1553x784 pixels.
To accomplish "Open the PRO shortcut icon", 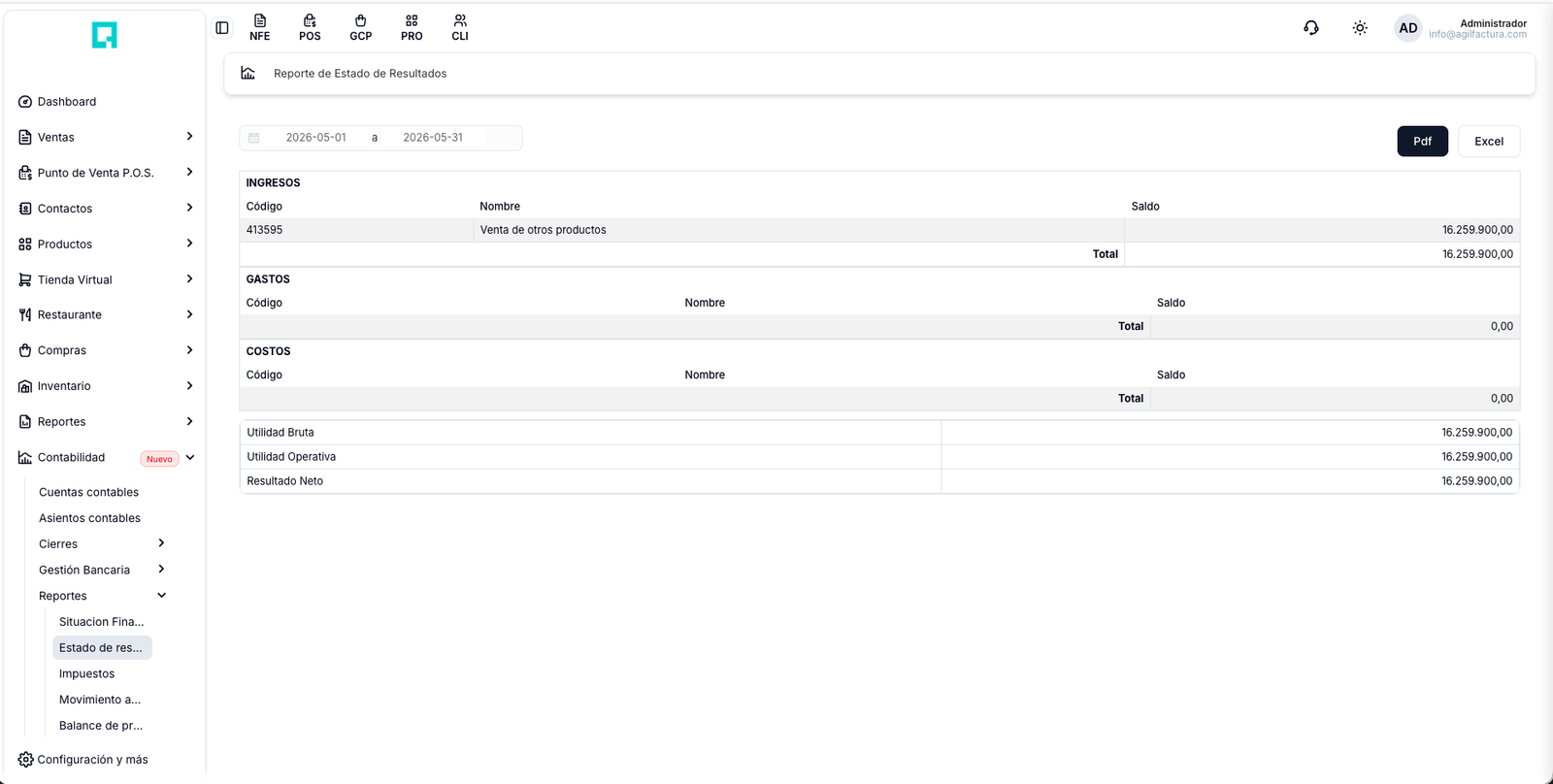I will pos(412,28).
